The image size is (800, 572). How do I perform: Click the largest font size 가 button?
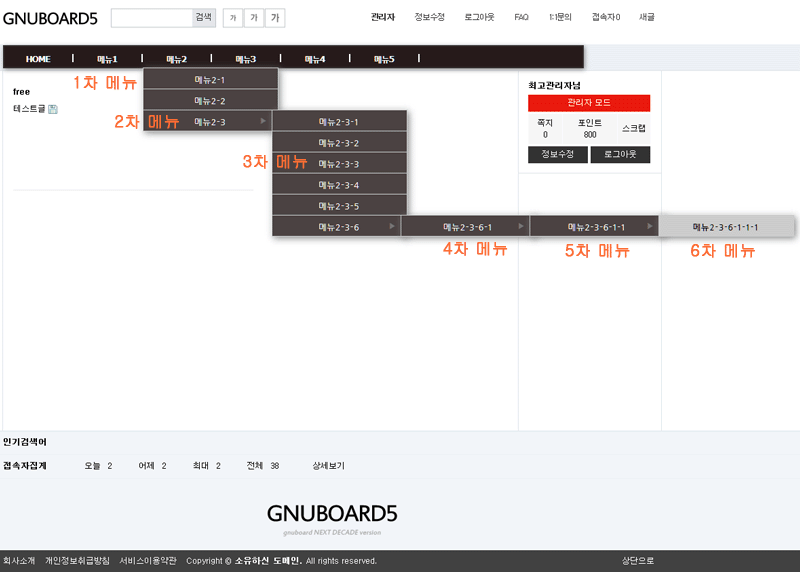pos(275,18)
